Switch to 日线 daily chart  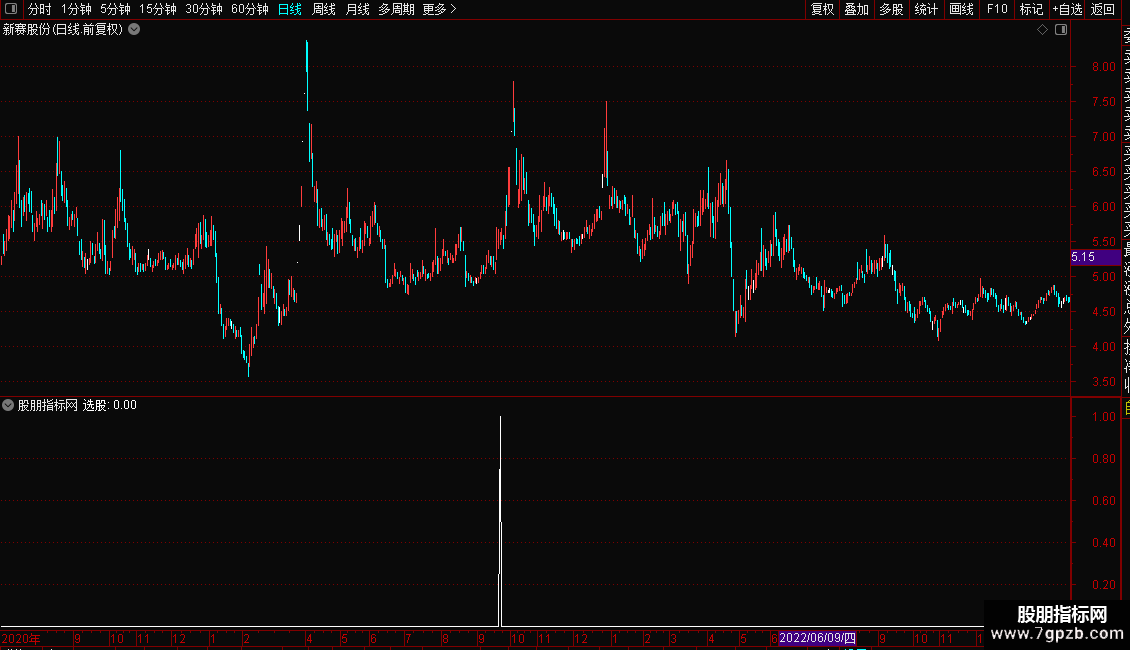[x=290, y=9]
